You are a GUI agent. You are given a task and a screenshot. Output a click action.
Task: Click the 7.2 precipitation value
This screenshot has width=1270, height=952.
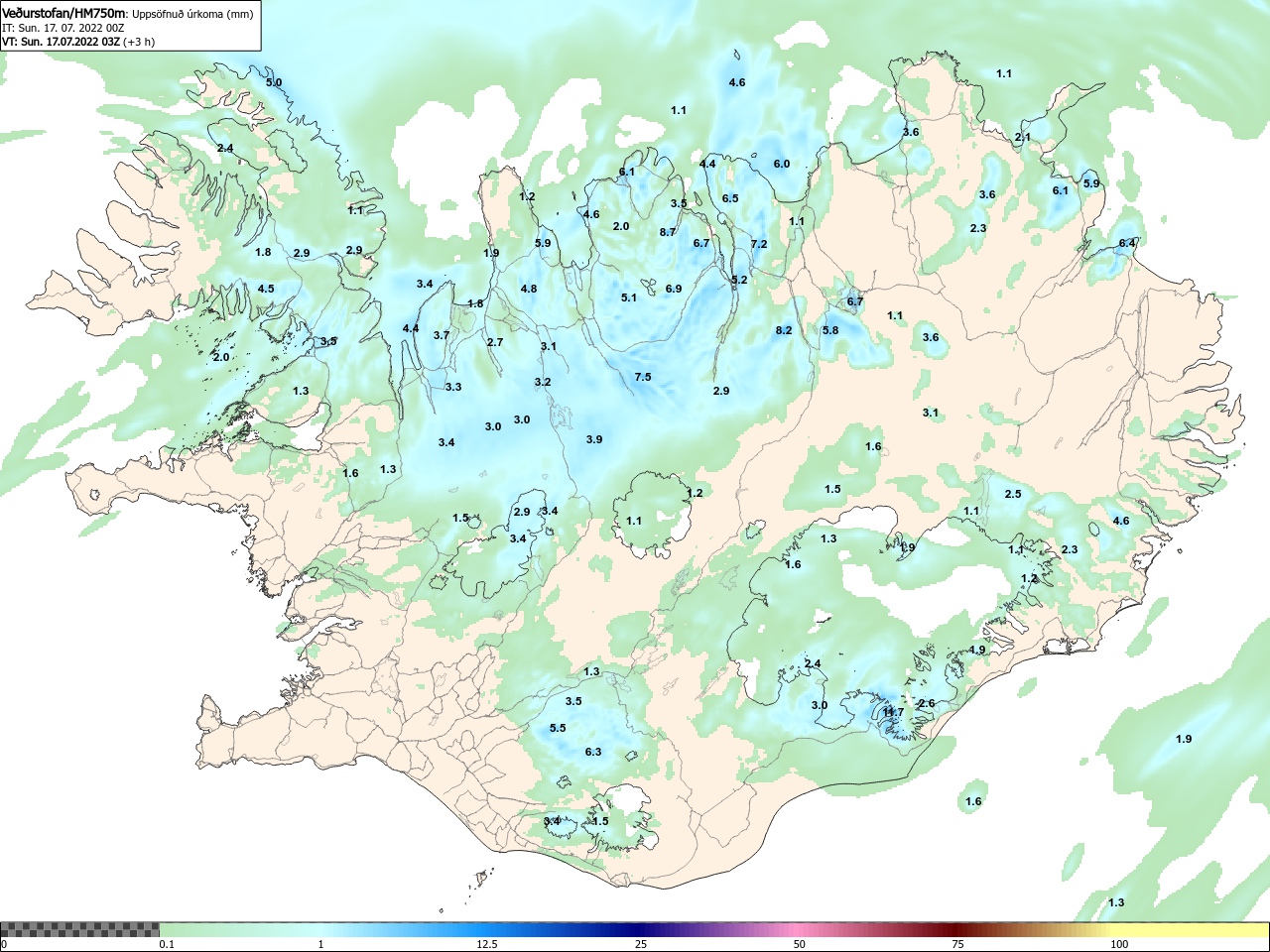[x=759, y=244]
